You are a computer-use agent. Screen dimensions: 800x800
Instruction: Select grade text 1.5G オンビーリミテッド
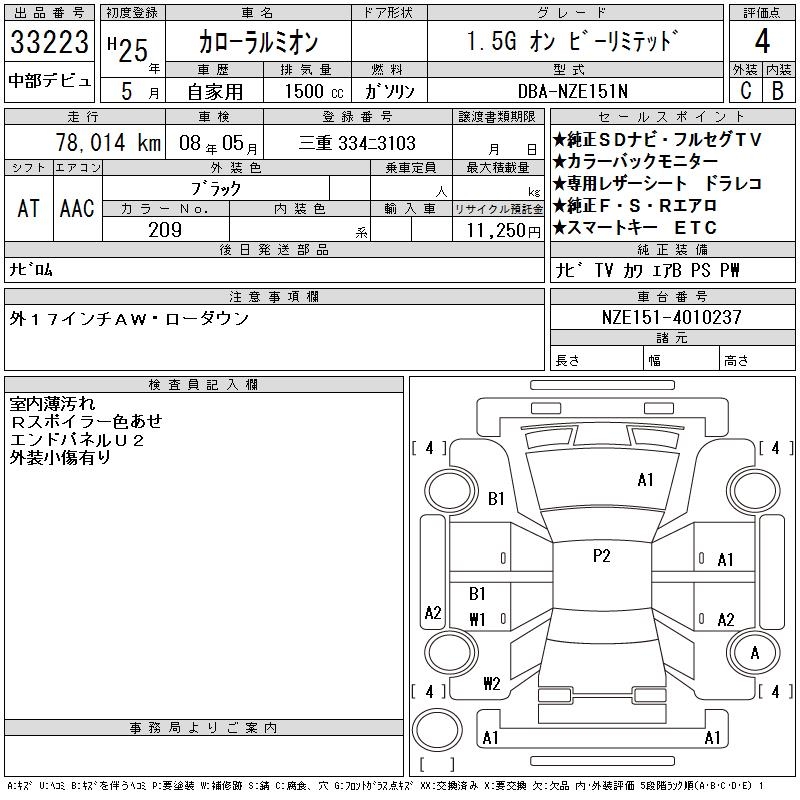coord(573,41)
